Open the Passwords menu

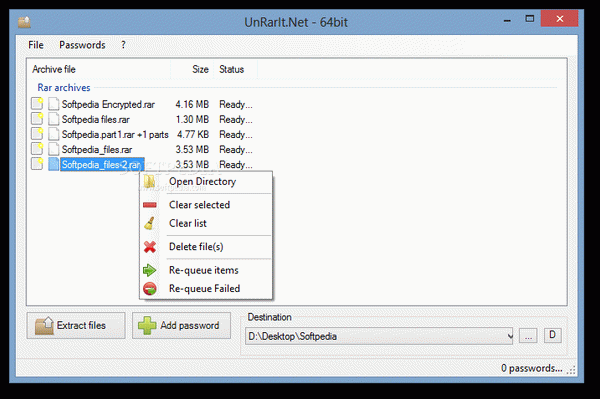(82, 45)
